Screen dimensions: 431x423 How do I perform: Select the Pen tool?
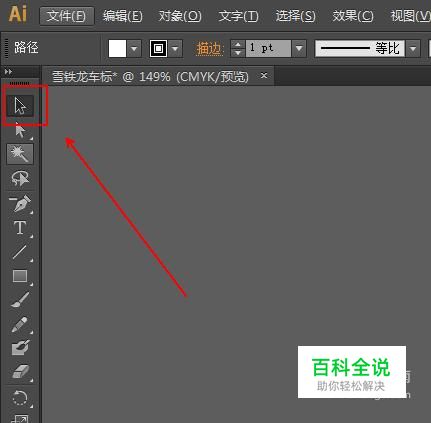[x=20, y=203]
